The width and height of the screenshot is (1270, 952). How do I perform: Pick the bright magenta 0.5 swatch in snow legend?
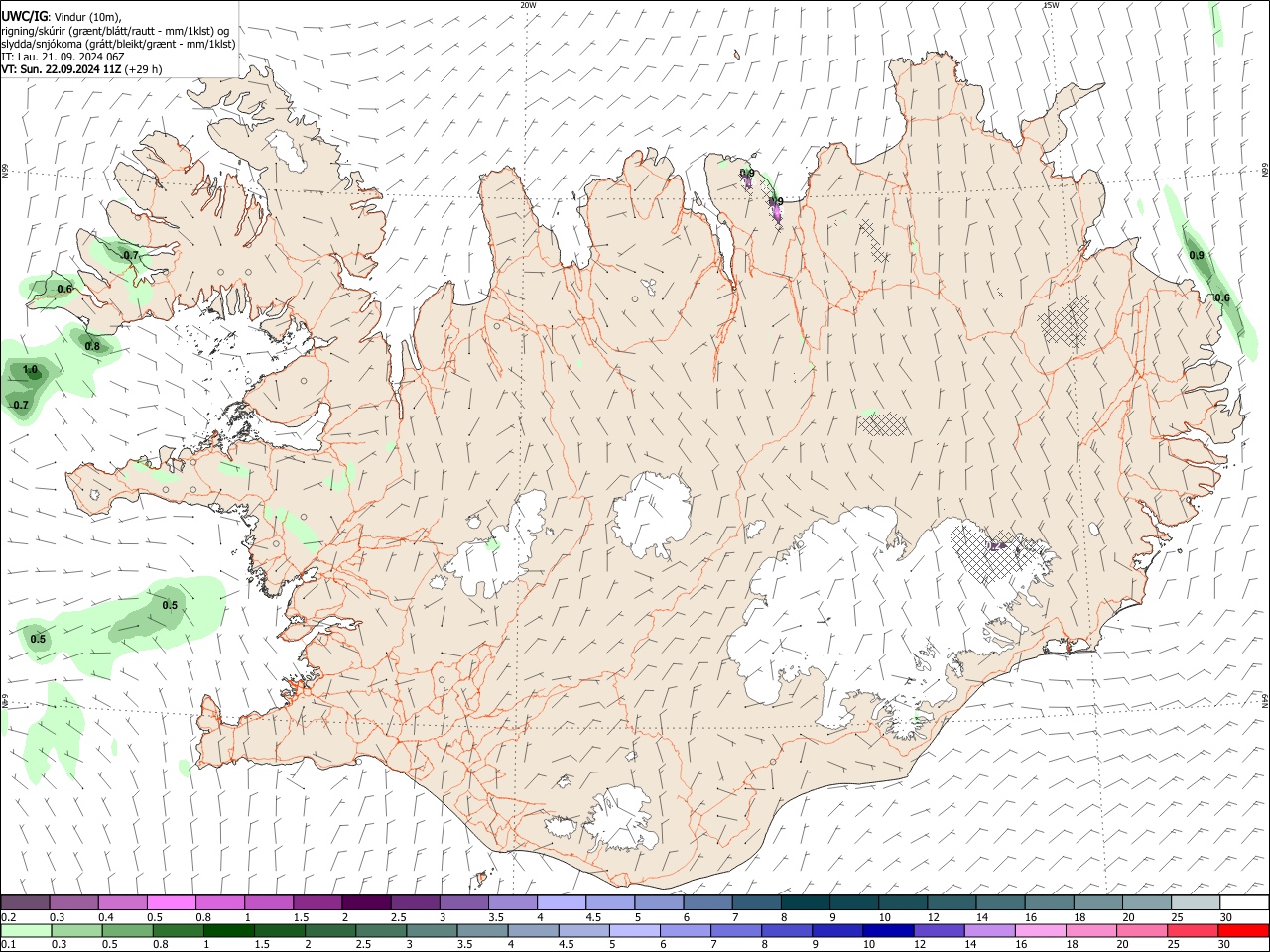click(x=172, y=902)
